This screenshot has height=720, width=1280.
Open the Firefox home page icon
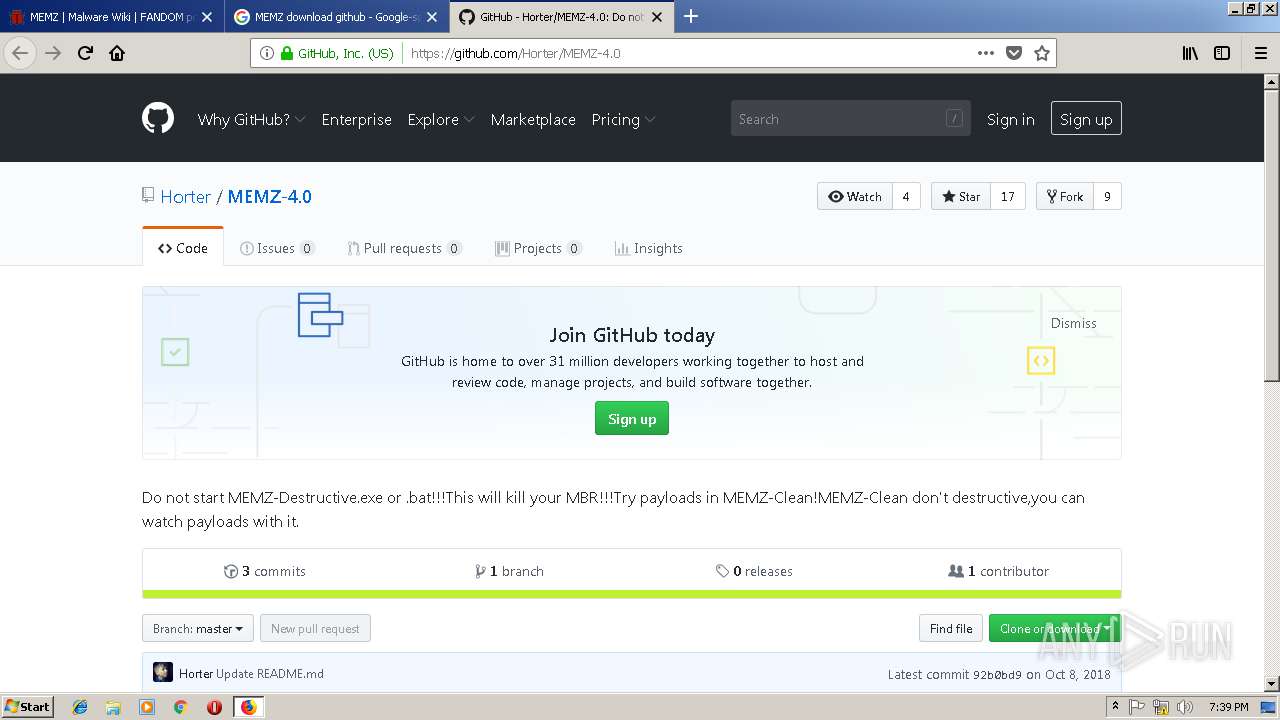coord(117,53)
